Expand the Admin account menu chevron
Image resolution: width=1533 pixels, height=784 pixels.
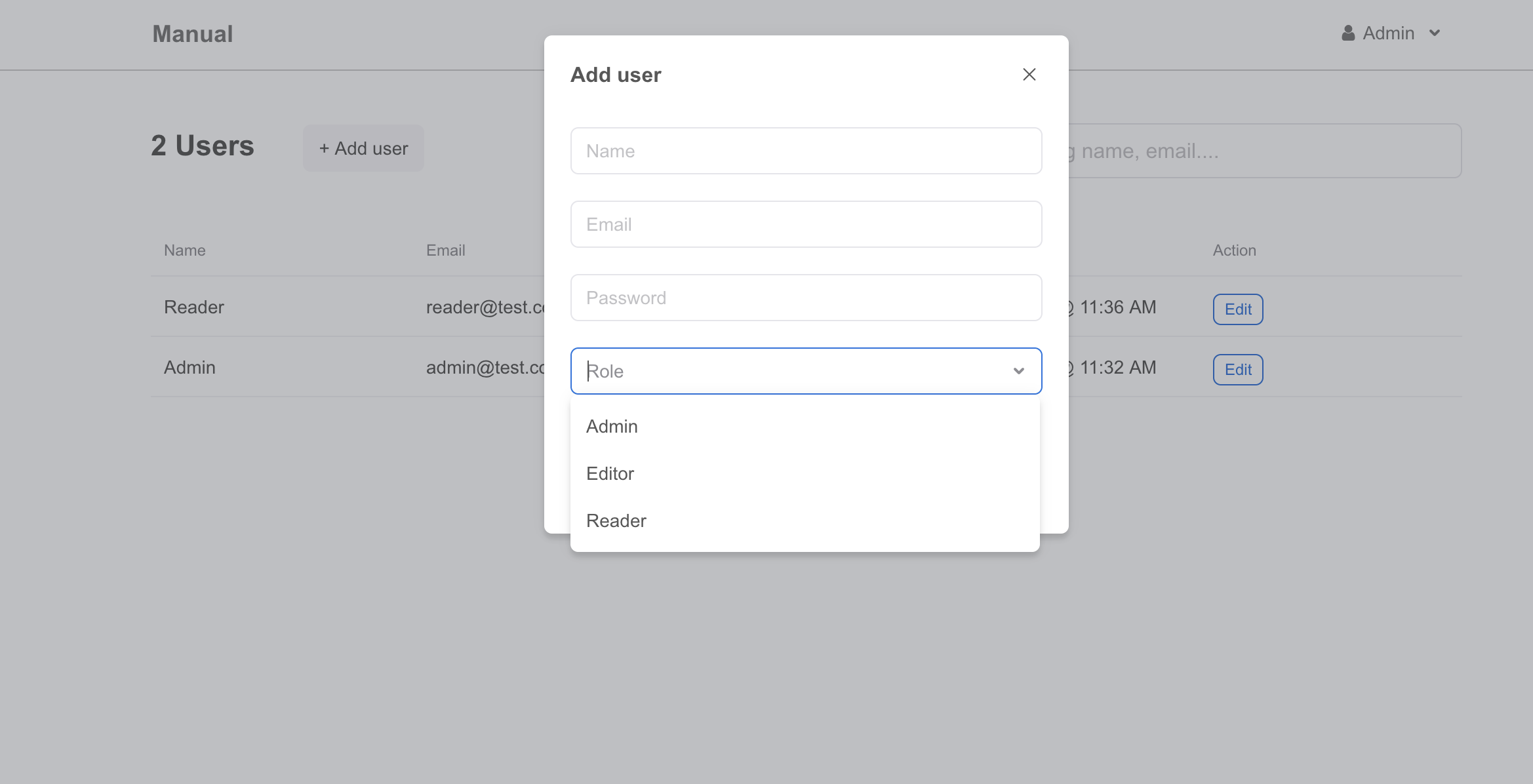1435,33
